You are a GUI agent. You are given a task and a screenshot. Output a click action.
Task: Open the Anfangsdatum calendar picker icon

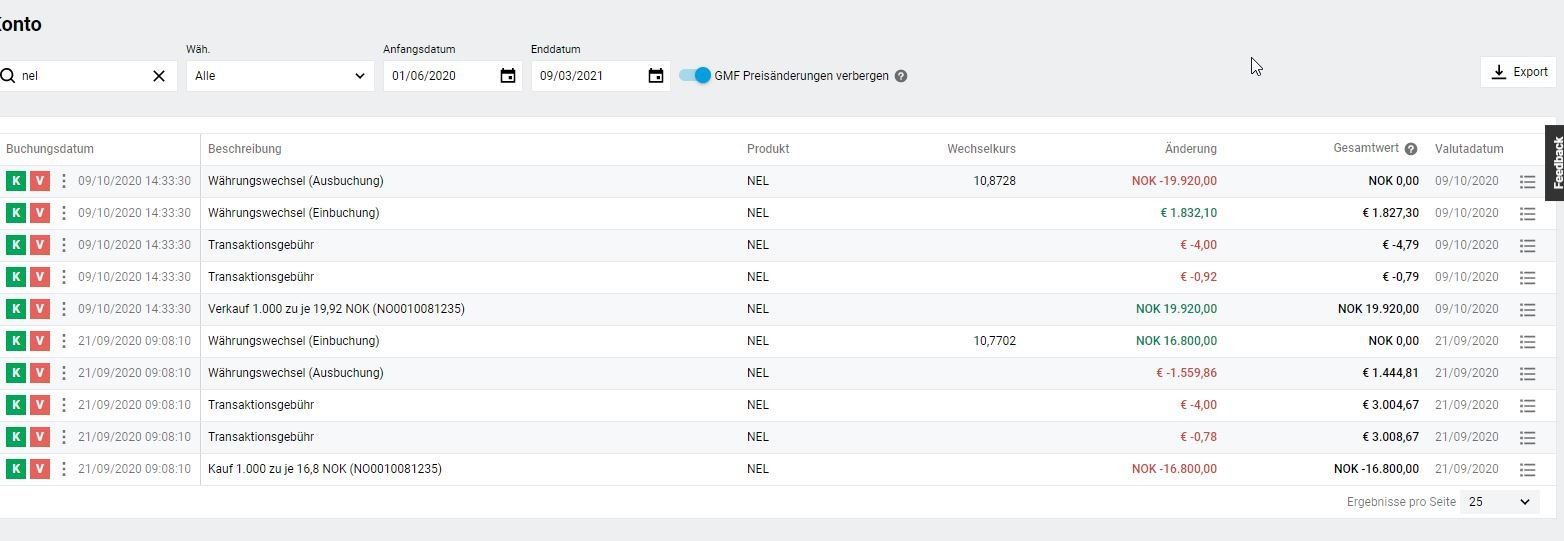[x=508, y=76]
